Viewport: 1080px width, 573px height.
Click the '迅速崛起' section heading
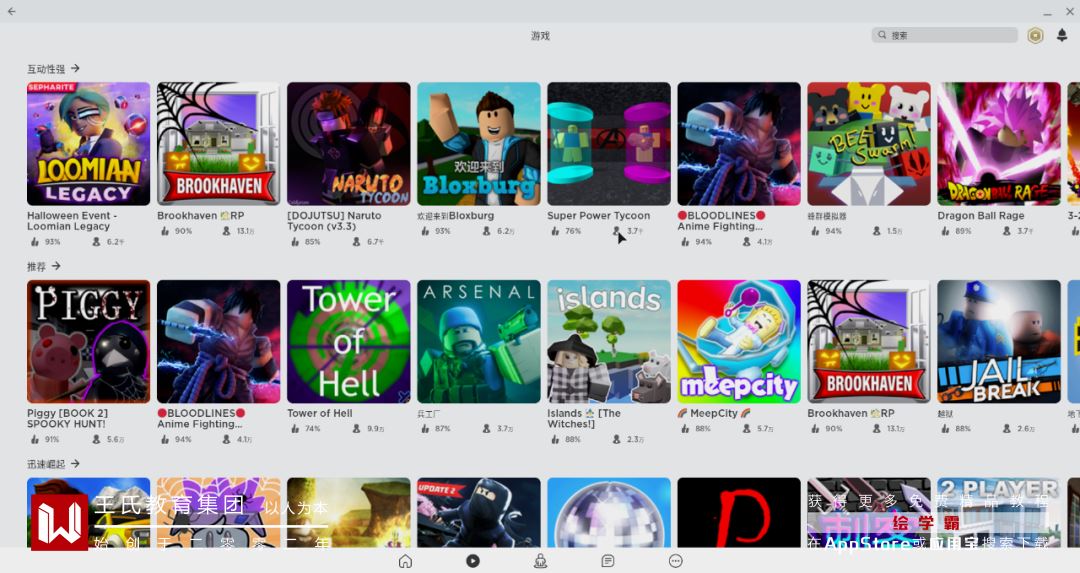[x=46, y=464]
